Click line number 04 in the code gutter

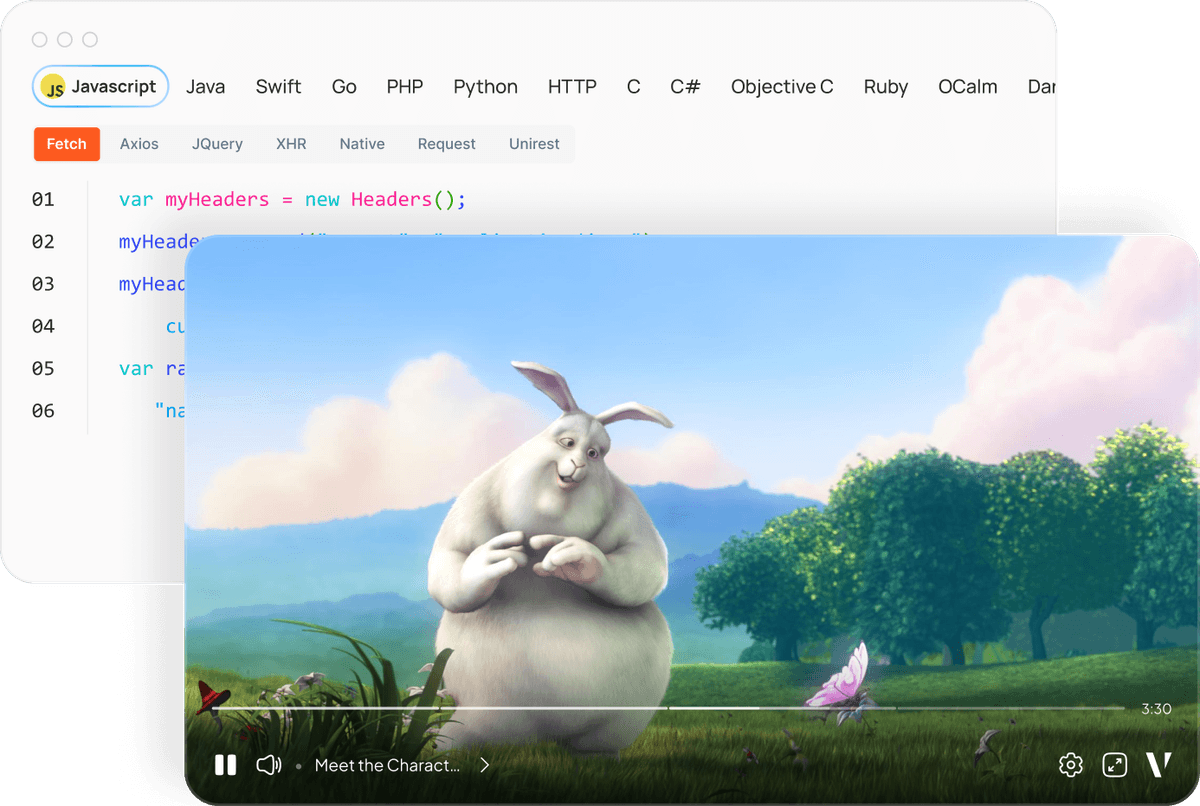43,326
